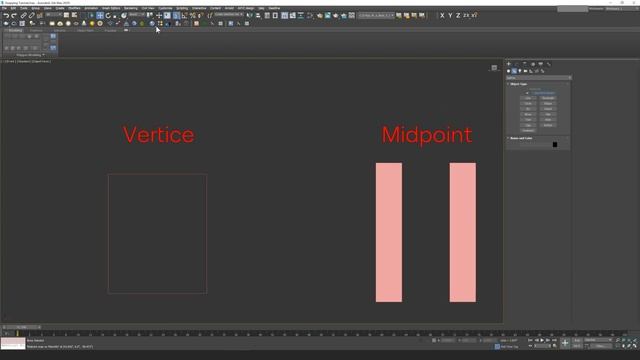Switch to the Modify command panel

click(517, 64)
